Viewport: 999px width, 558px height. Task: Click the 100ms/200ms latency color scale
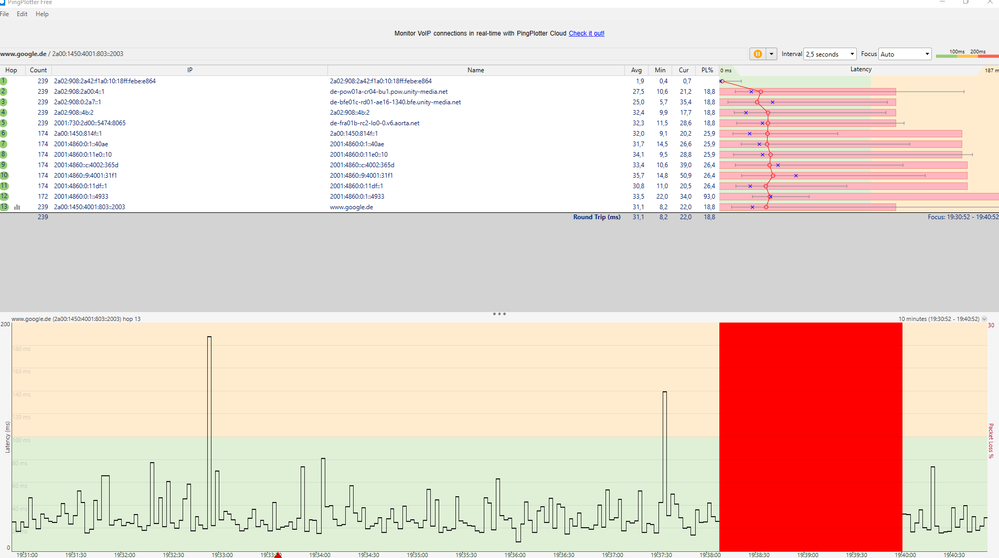967,54
